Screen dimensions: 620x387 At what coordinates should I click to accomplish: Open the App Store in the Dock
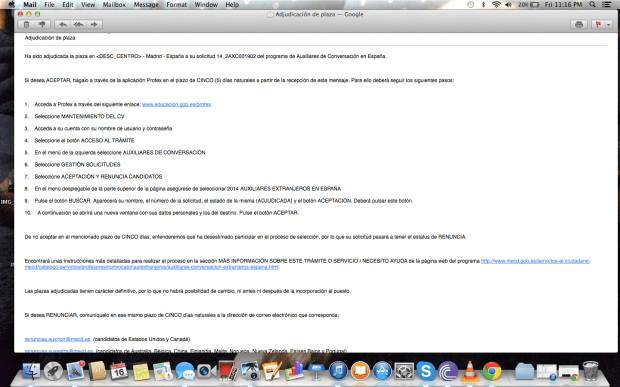(382, 371)
